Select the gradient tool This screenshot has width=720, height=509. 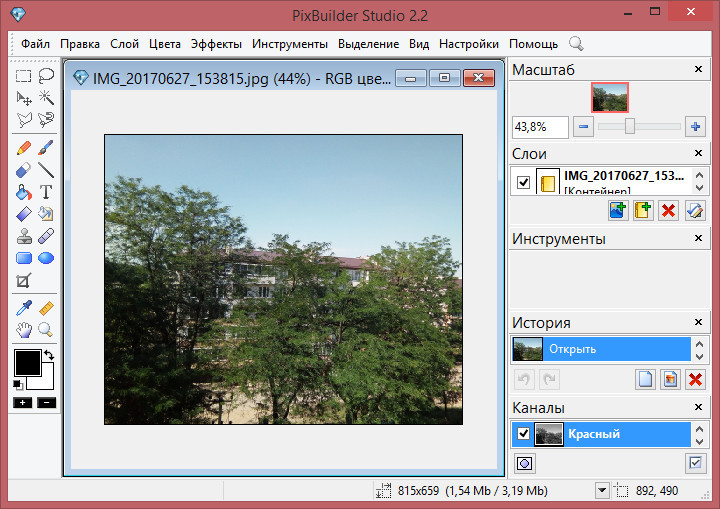24,214
